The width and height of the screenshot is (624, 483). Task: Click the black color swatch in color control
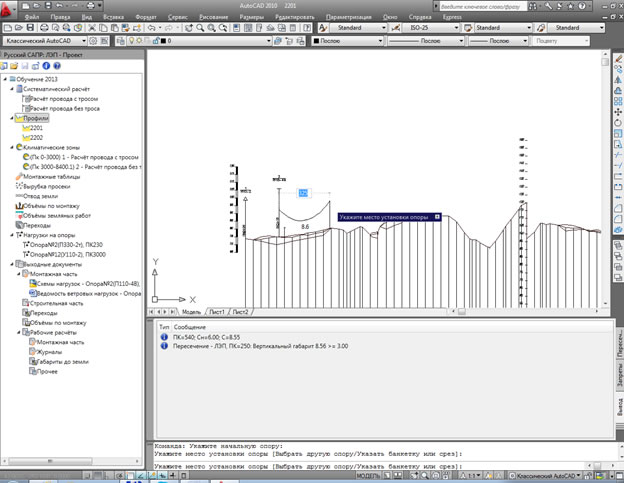click(x=316, y=41)
